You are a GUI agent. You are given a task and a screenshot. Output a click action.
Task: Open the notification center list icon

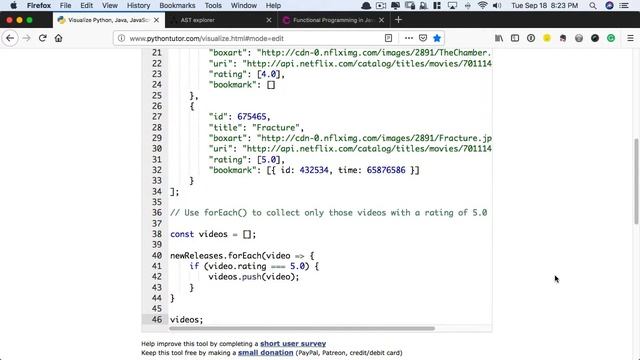tap(624, 6)
